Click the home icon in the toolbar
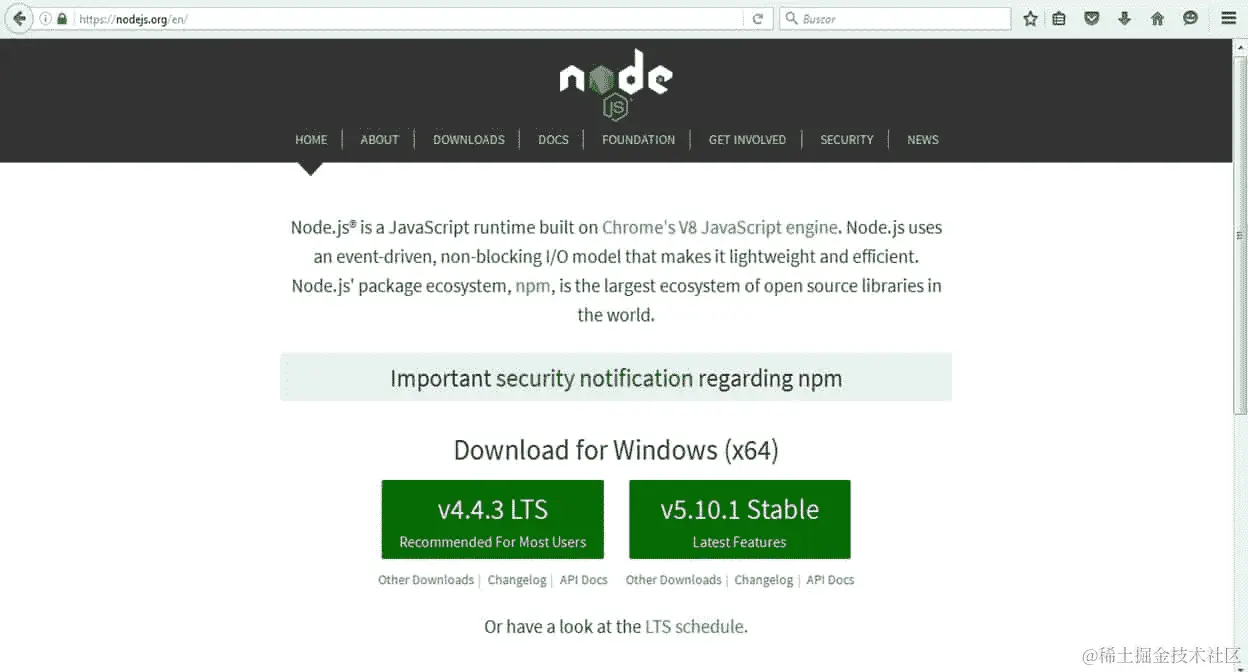The image size is (1248, 672). click(x=1155, y=17)
